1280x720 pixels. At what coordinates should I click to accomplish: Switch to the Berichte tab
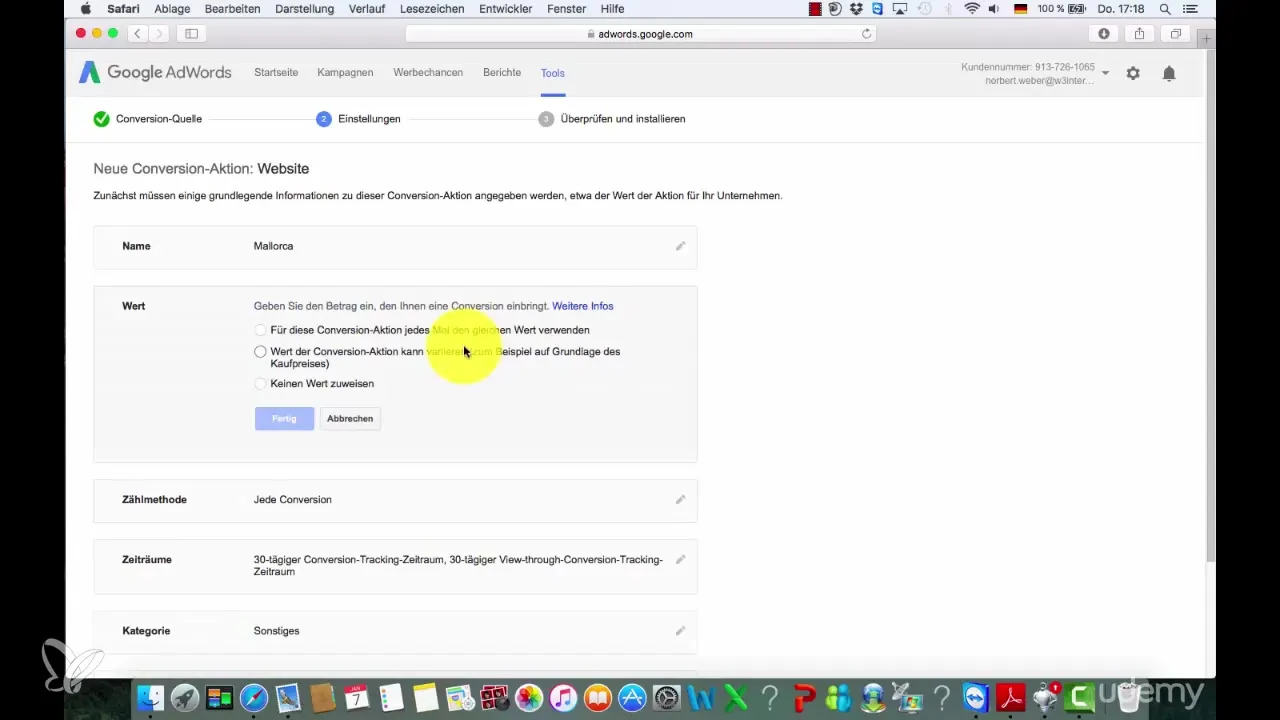pos(502,73)
